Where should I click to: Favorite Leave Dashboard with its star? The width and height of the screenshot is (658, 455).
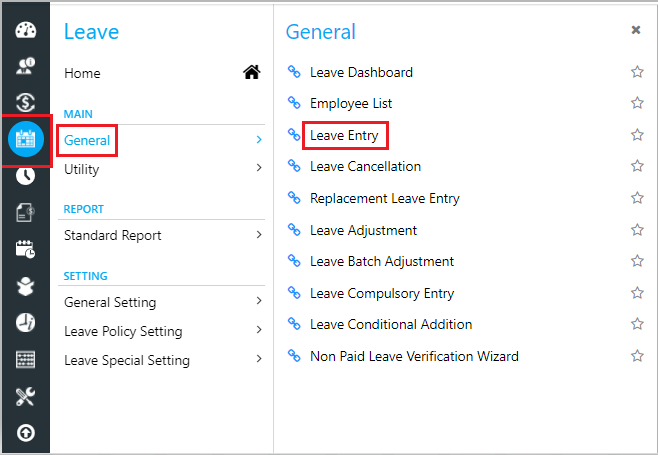(x=637, y=72)
